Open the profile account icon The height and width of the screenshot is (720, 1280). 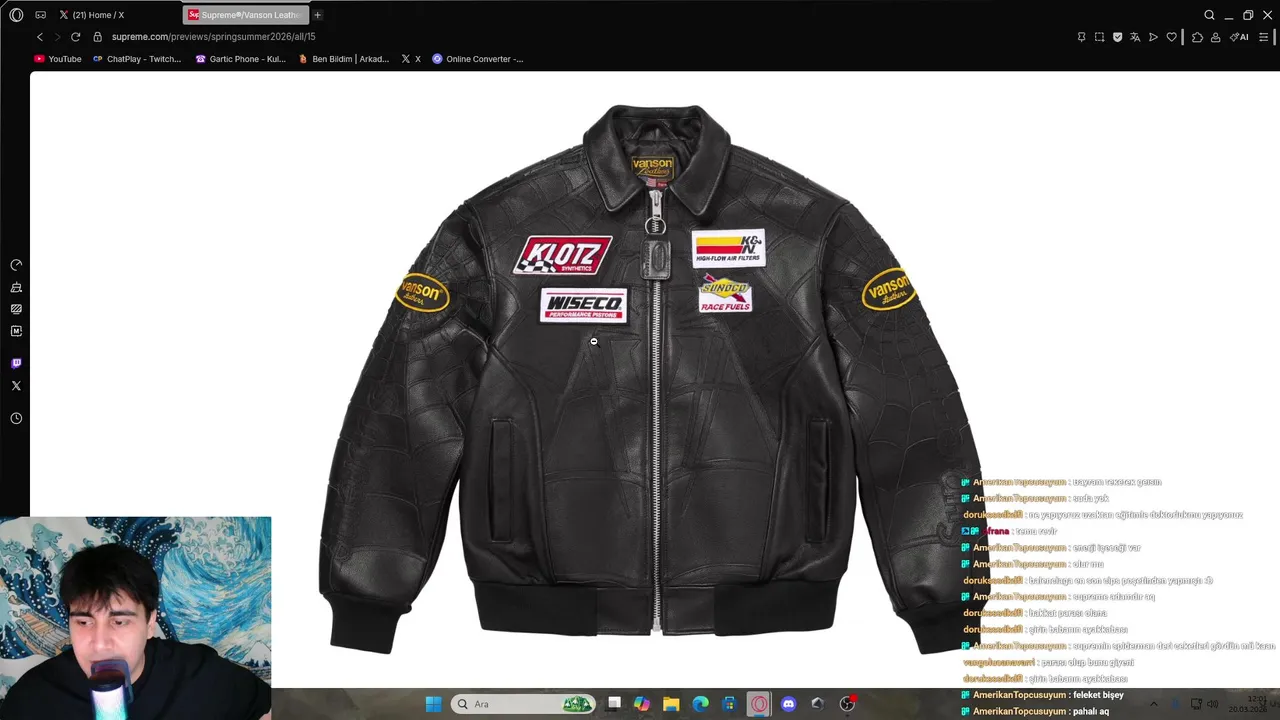1215,37
